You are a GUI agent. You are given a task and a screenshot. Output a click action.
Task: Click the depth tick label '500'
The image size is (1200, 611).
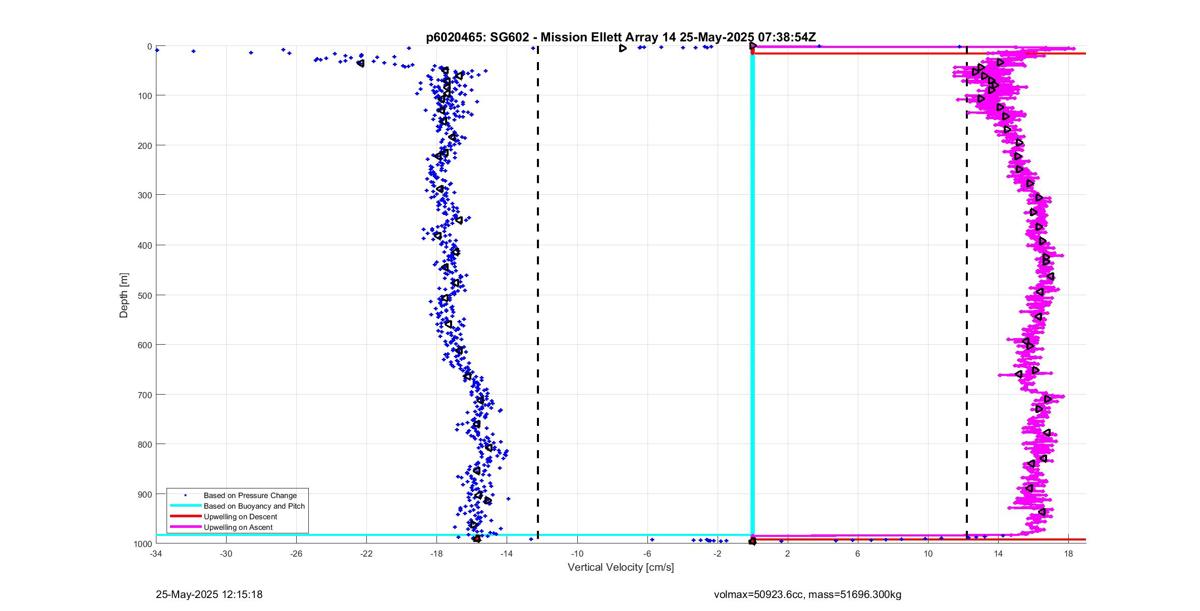[144, 295]
